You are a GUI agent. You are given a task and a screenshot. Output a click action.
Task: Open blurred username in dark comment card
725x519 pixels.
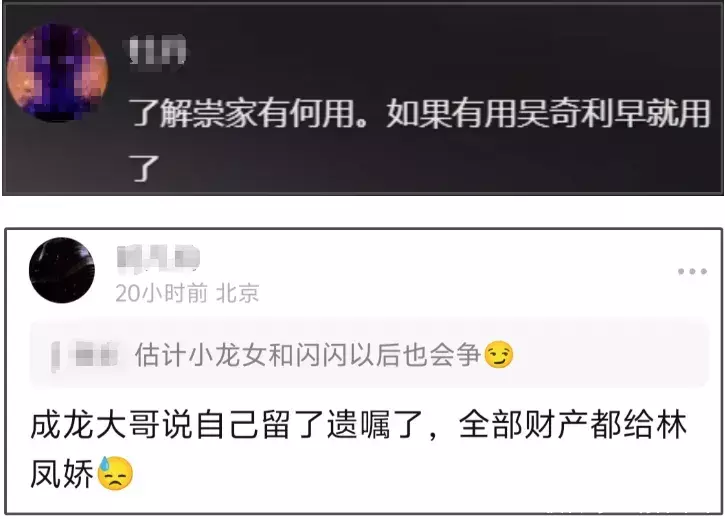click(157, 49)
